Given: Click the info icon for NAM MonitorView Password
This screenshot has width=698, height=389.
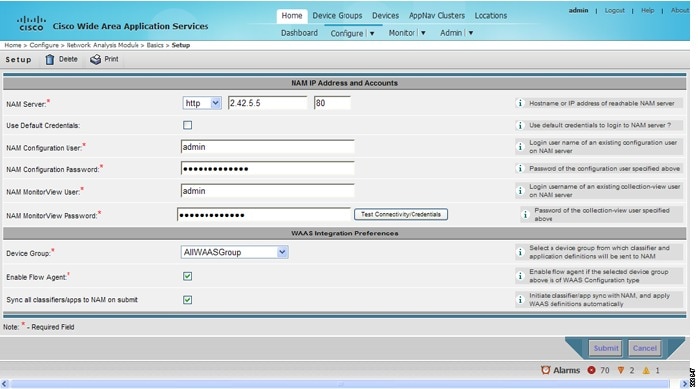Looking at the screenshot, I should (525, 215).
